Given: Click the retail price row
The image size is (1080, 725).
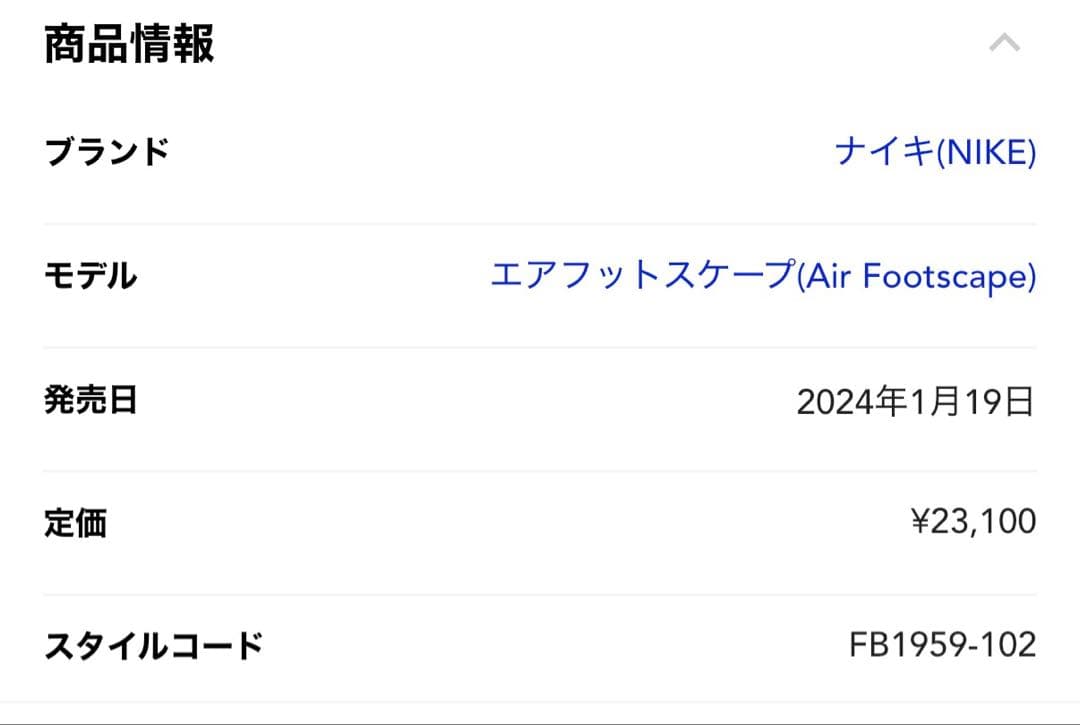Looking at the screenshot, I should [540, 522].
